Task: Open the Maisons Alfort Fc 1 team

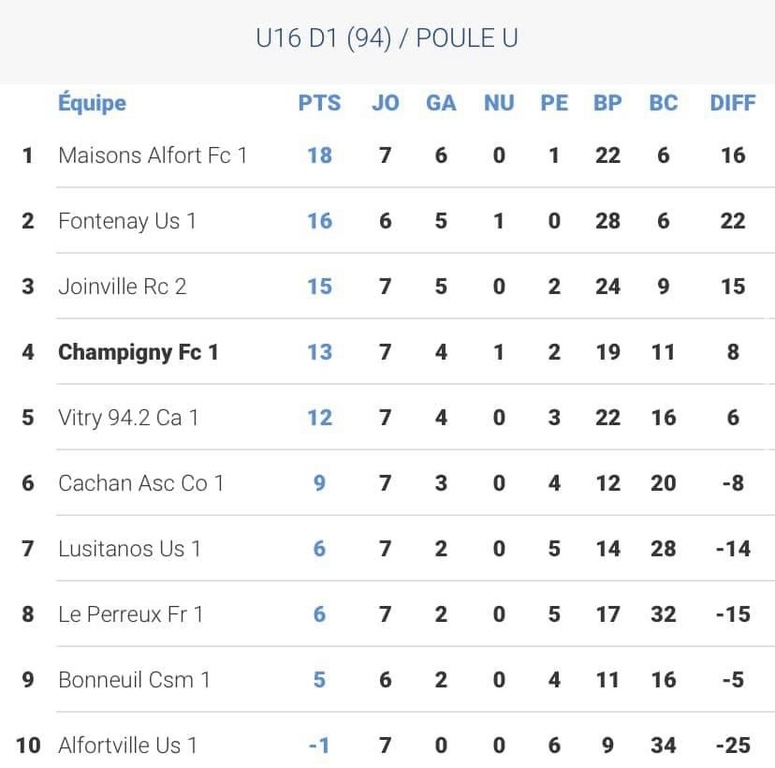Action: click(x=152, y=155)
